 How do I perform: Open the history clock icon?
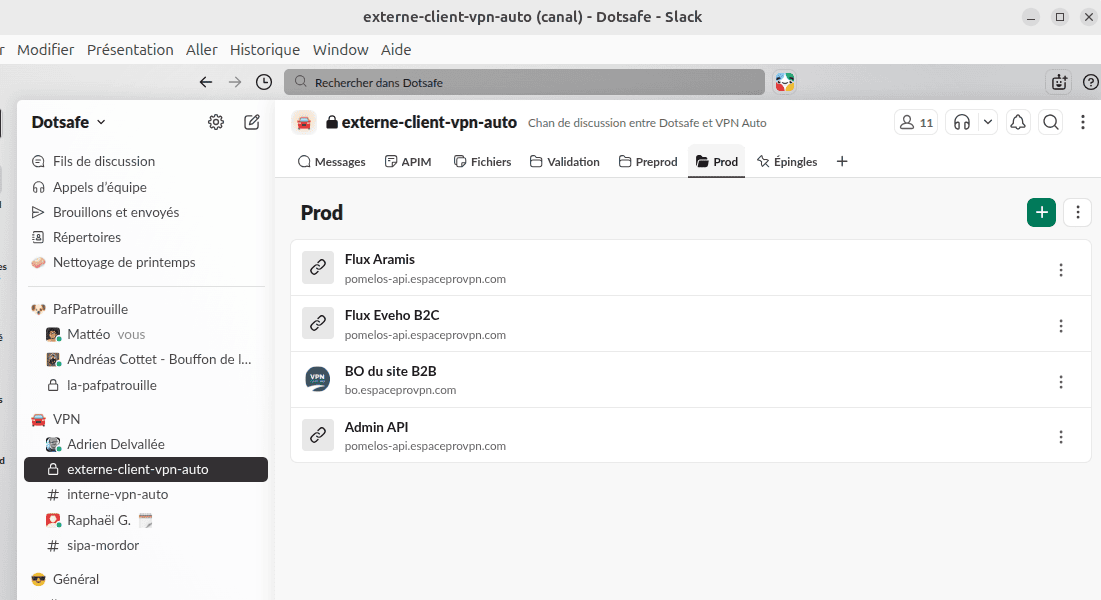pyautogui.click(x=264, y=82)
